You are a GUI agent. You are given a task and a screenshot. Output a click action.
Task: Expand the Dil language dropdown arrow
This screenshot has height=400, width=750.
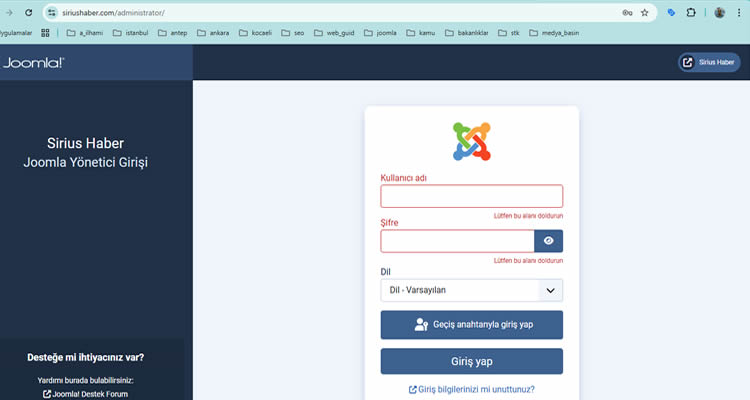point(551,290)
